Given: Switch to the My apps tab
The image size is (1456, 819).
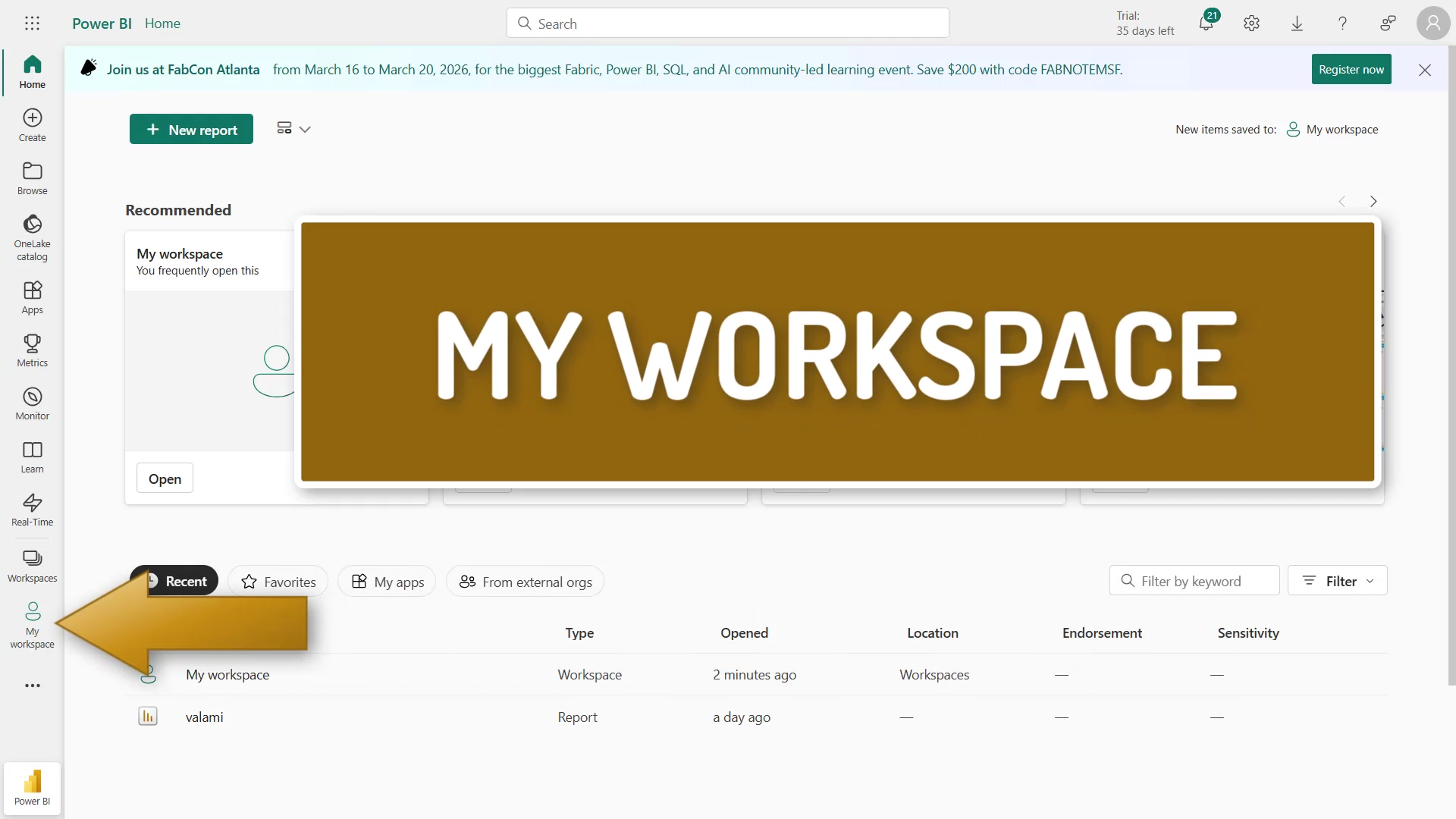Looking at the screenshot, I should click(x=387, y=582).
